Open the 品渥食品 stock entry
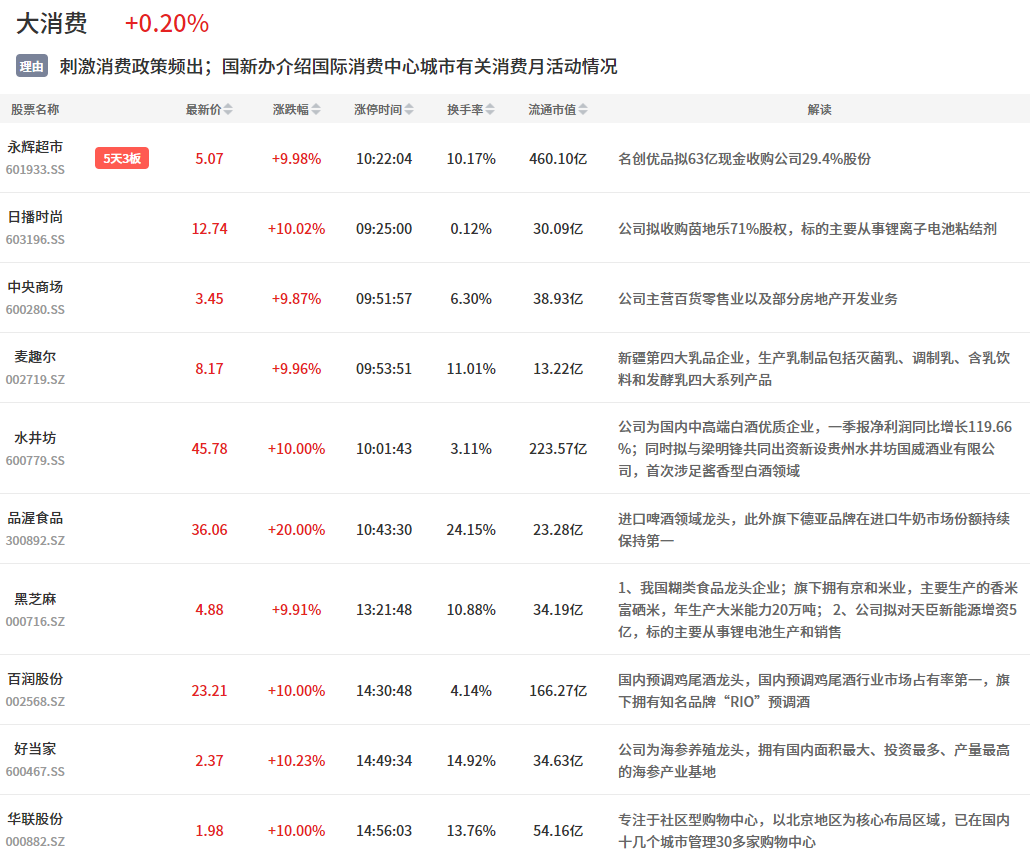The image size is (1030, 855). click(35, 518)
